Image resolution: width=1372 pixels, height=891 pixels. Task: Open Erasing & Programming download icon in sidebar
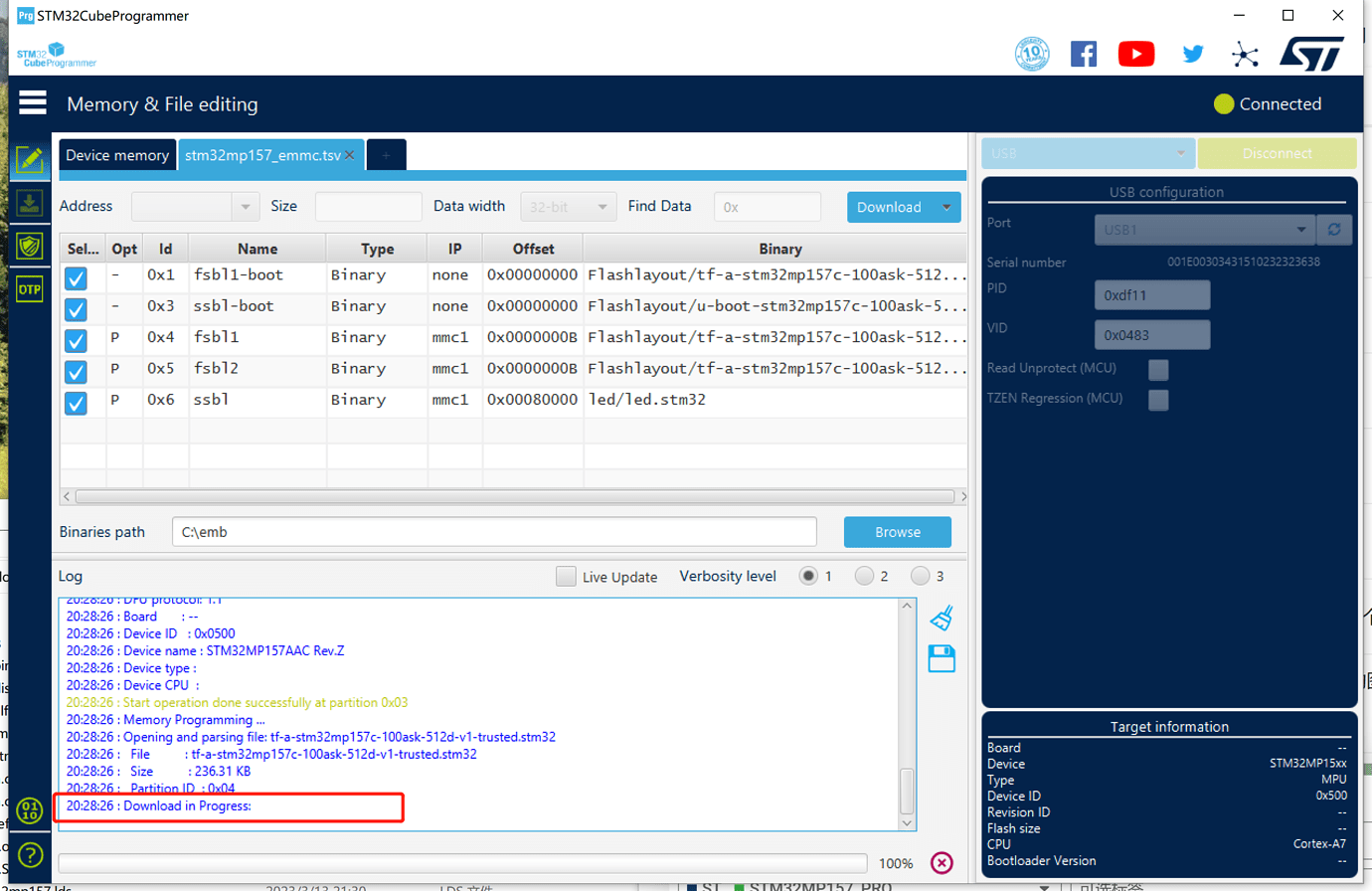[x=30, y=204]
